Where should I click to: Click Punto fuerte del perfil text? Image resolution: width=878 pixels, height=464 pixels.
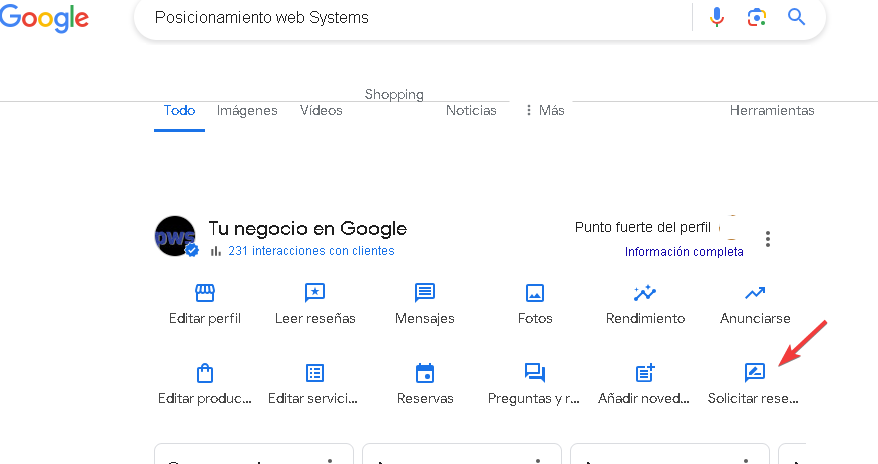[x=643, y=227]
